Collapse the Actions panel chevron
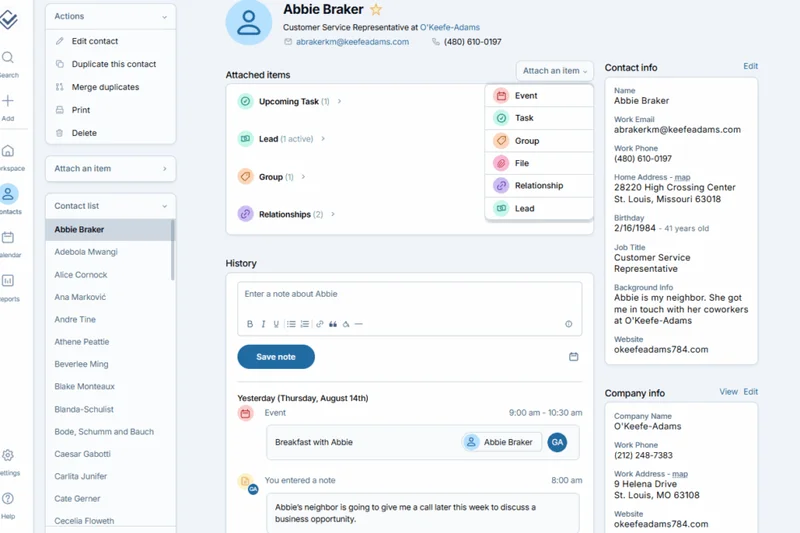Screen dimensions: 800x533 point(164,17)
